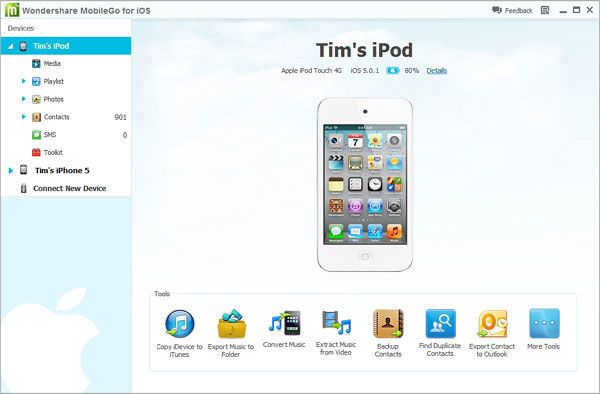600x394 pixels.
Task: Open the Convert Music tool
Action: (284, 329)
